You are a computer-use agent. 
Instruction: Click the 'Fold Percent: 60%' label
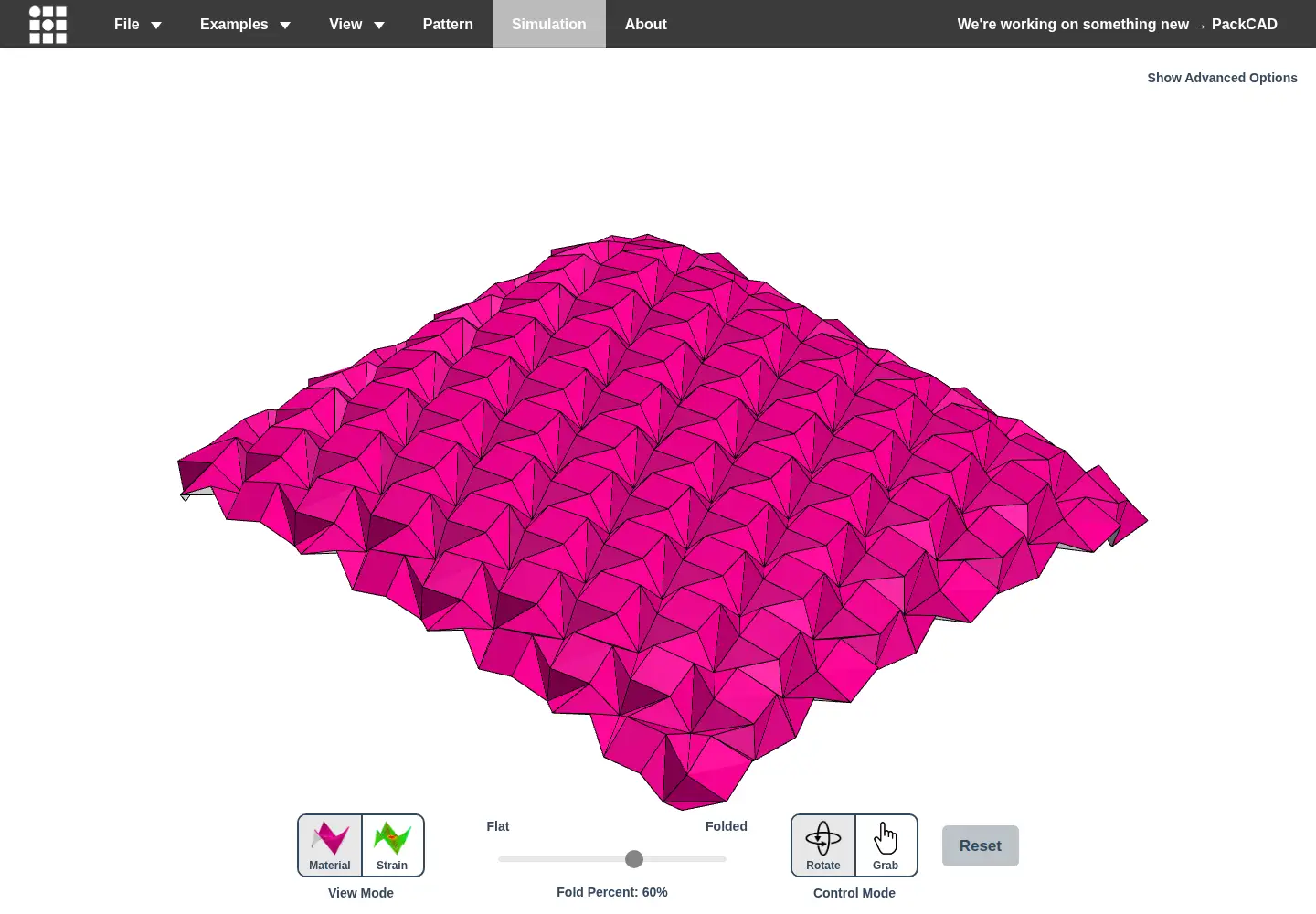pyautogui.click(x=612, y=892)
